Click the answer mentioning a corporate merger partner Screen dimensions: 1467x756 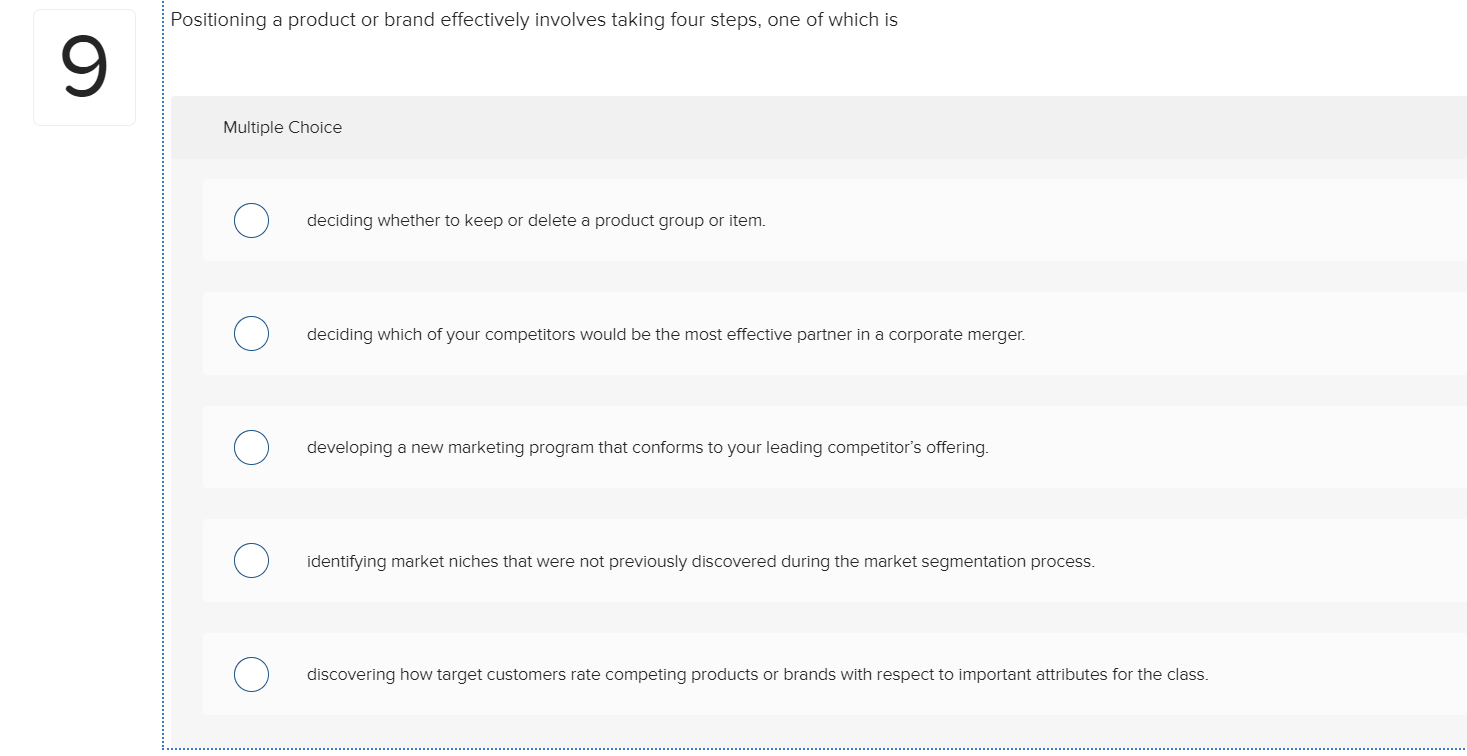[x=665, y=334]
